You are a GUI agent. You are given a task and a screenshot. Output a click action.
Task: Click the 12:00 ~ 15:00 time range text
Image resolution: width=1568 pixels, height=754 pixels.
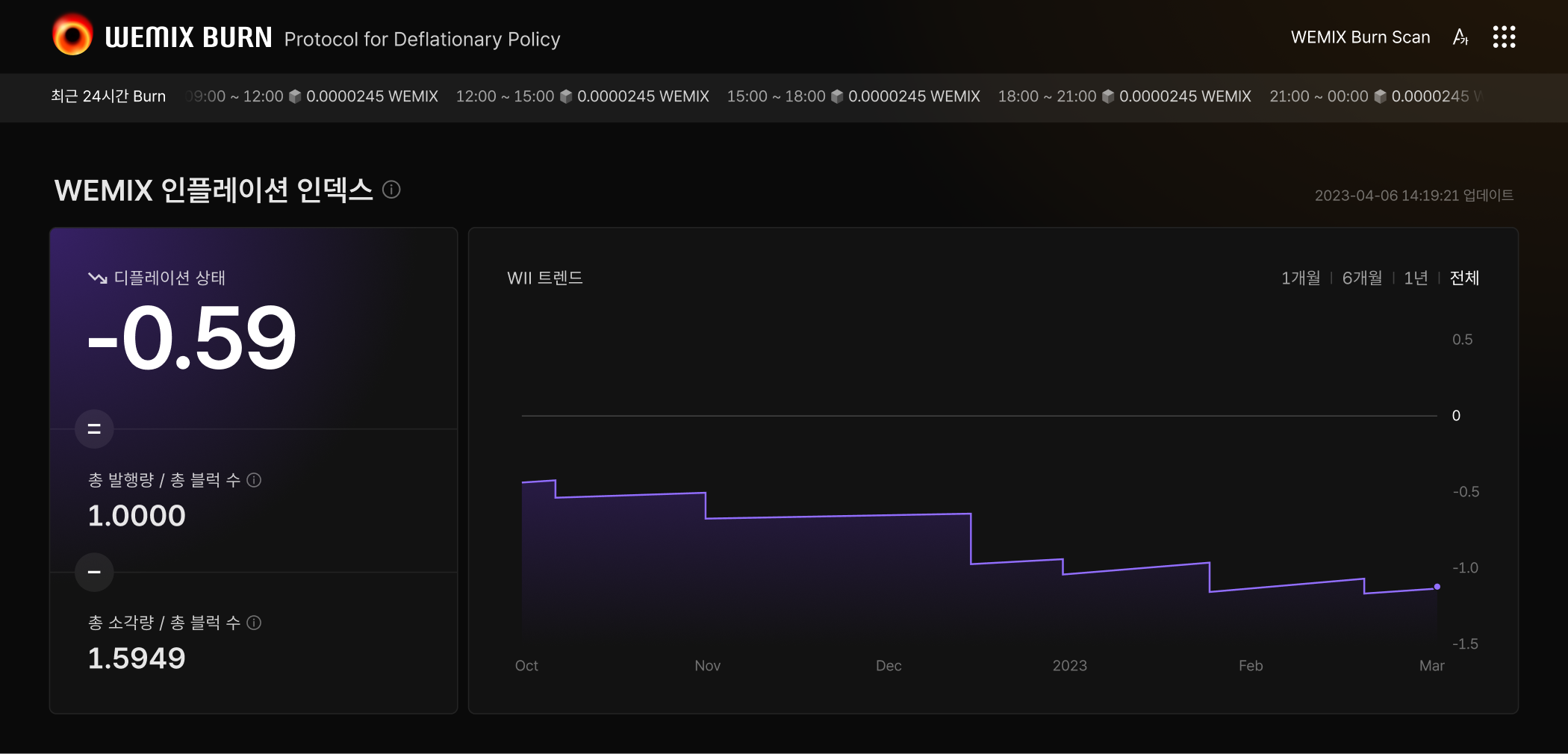(x=505, y=96)
